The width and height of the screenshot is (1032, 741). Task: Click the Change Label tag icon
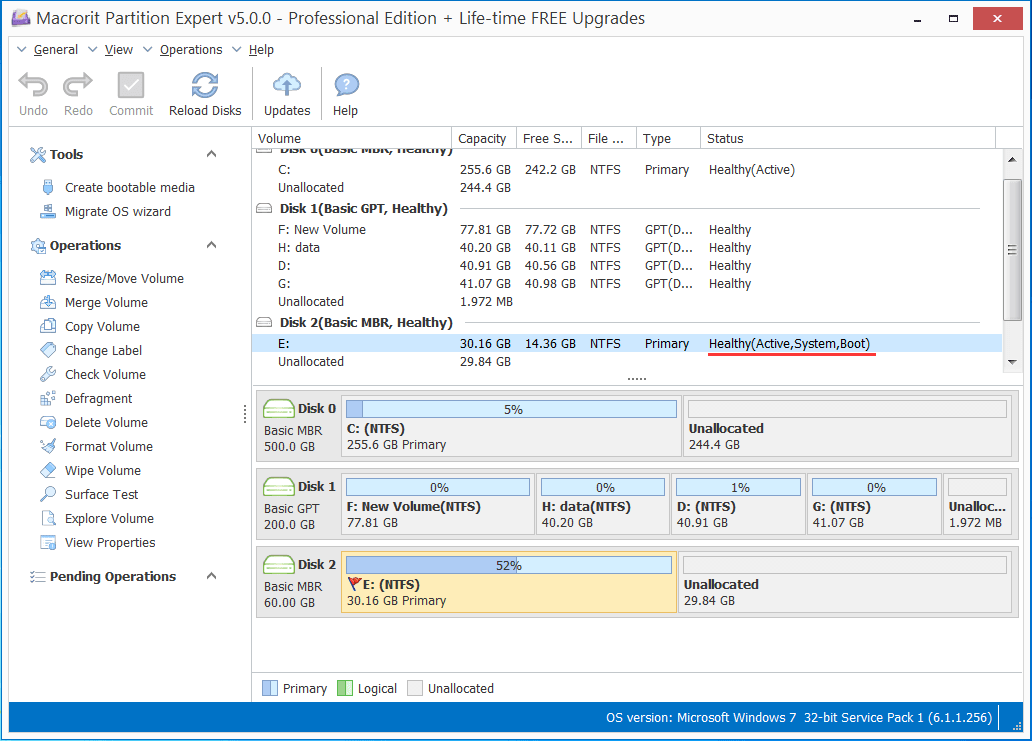[47, 349]
